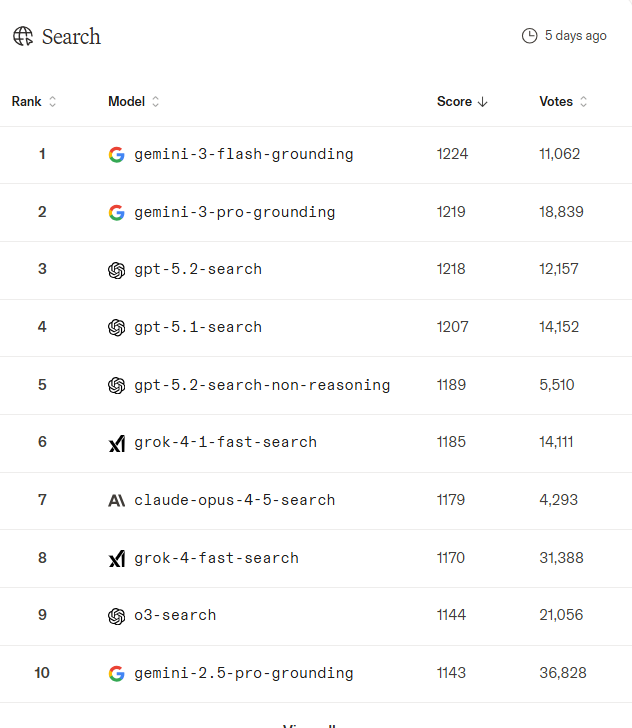Toggle sort arrows next to Rank header
The height and width of the screenshot is (728, 632).
click(52, 101)
